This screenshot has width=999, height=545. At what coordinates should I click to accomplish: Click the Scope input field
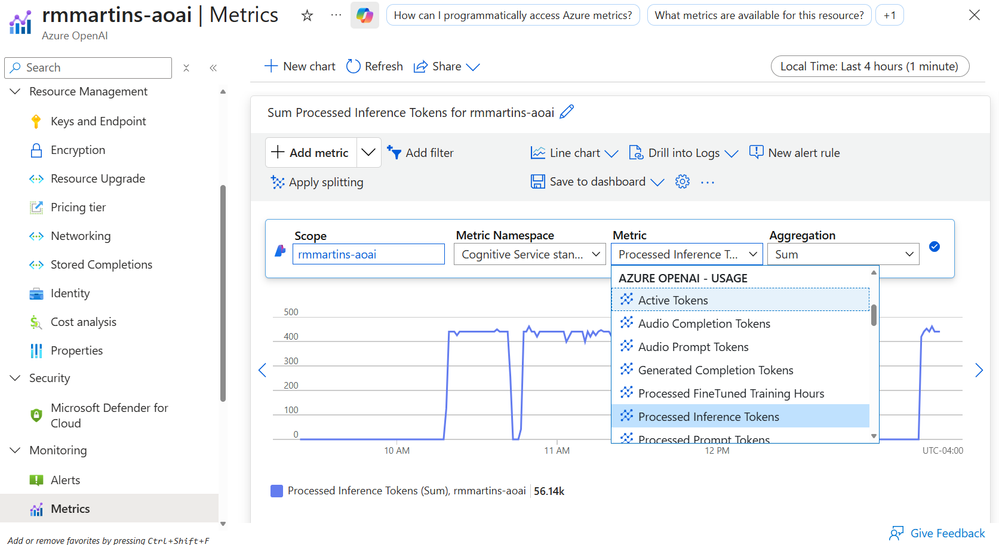[368, 254]
